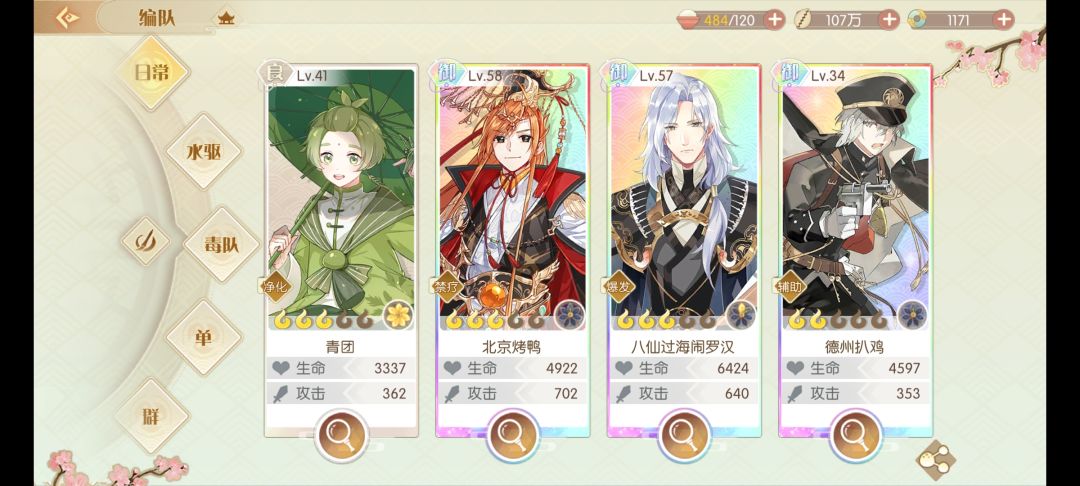The height and width of the screenshot is (486, 1080).
Task: Inspect 青团 with its magnifier button
Action: [x=341, y=436]
